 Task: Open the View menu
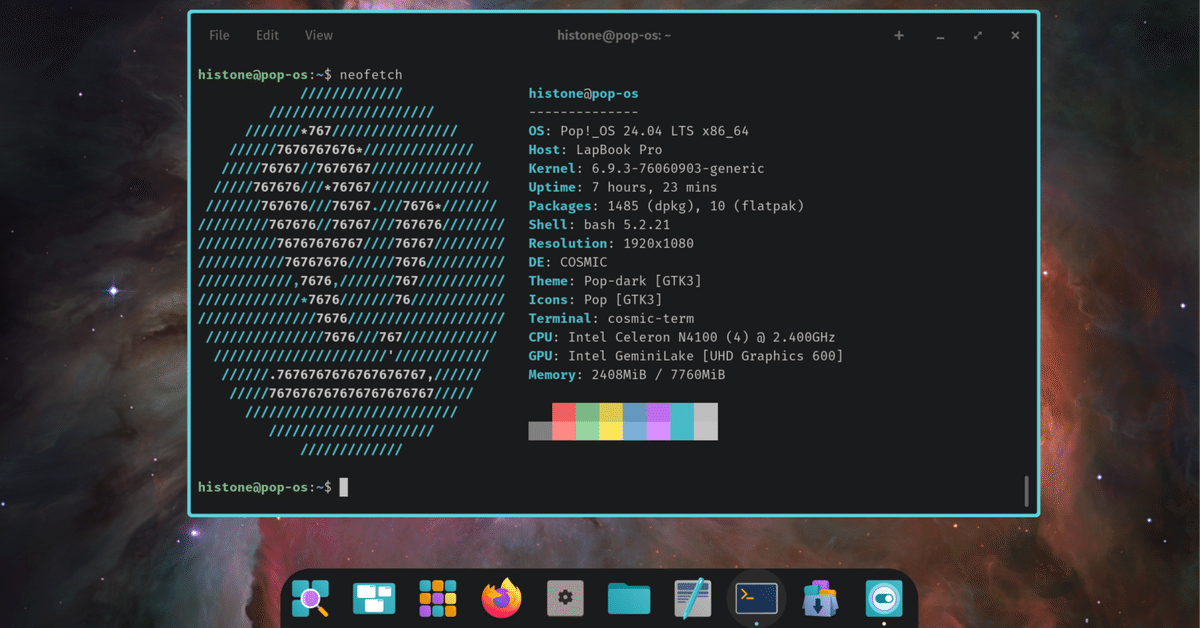(x=318, y=35)
